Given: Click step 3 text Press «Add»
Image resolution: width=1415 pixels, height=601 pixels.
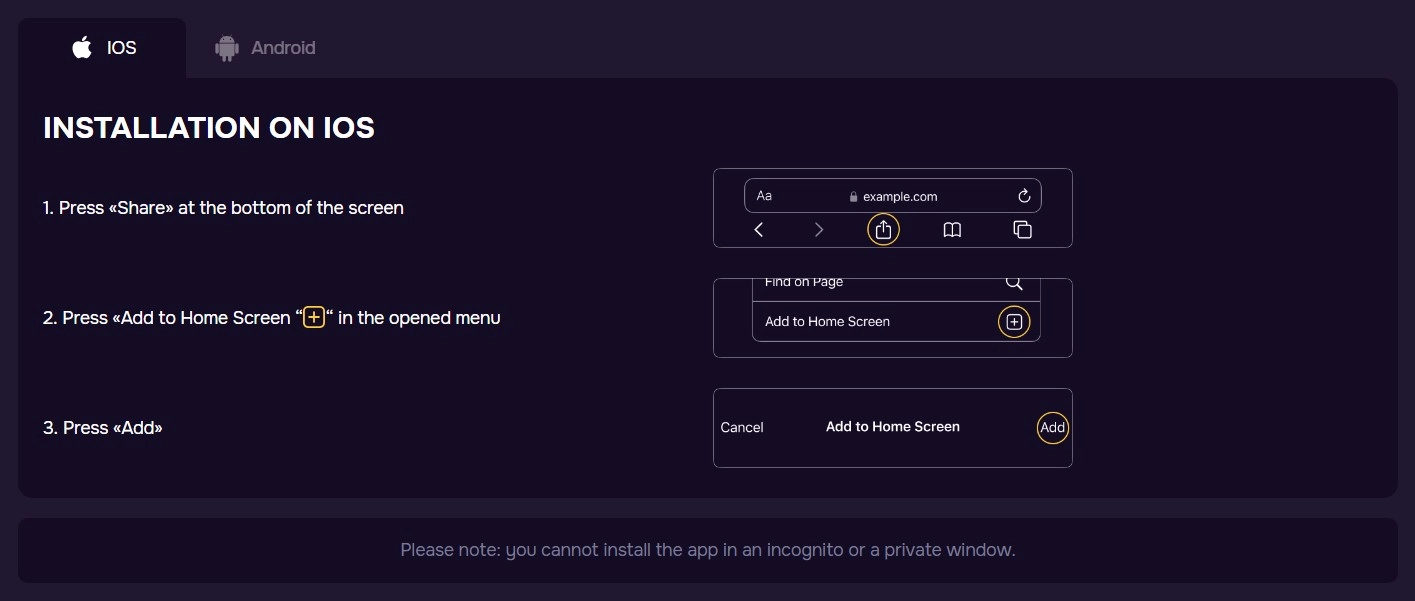Looking at the screenshot, I should [x=103, y=428].
